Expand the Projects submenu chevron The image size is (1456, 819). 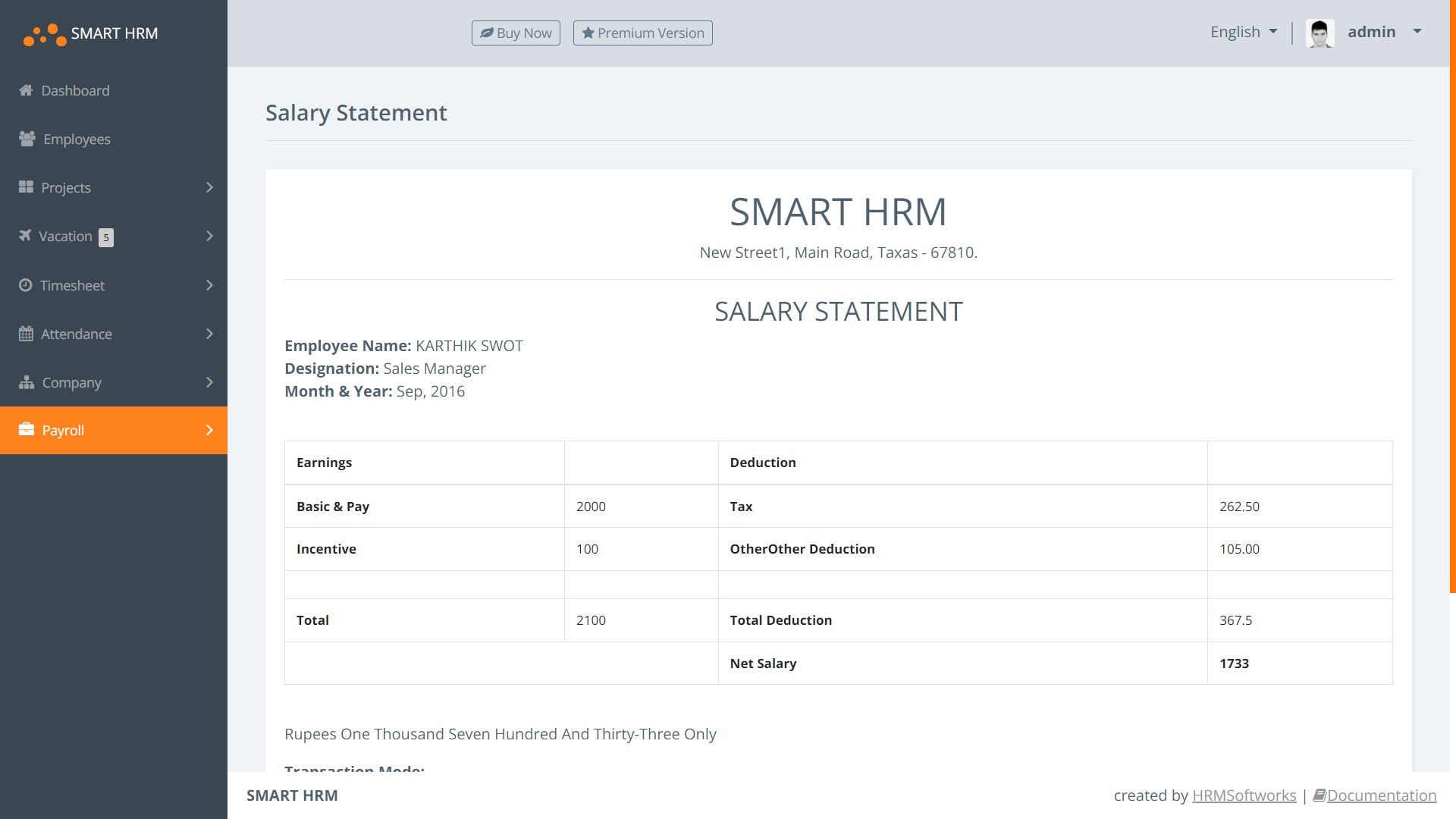click(209, 187)
